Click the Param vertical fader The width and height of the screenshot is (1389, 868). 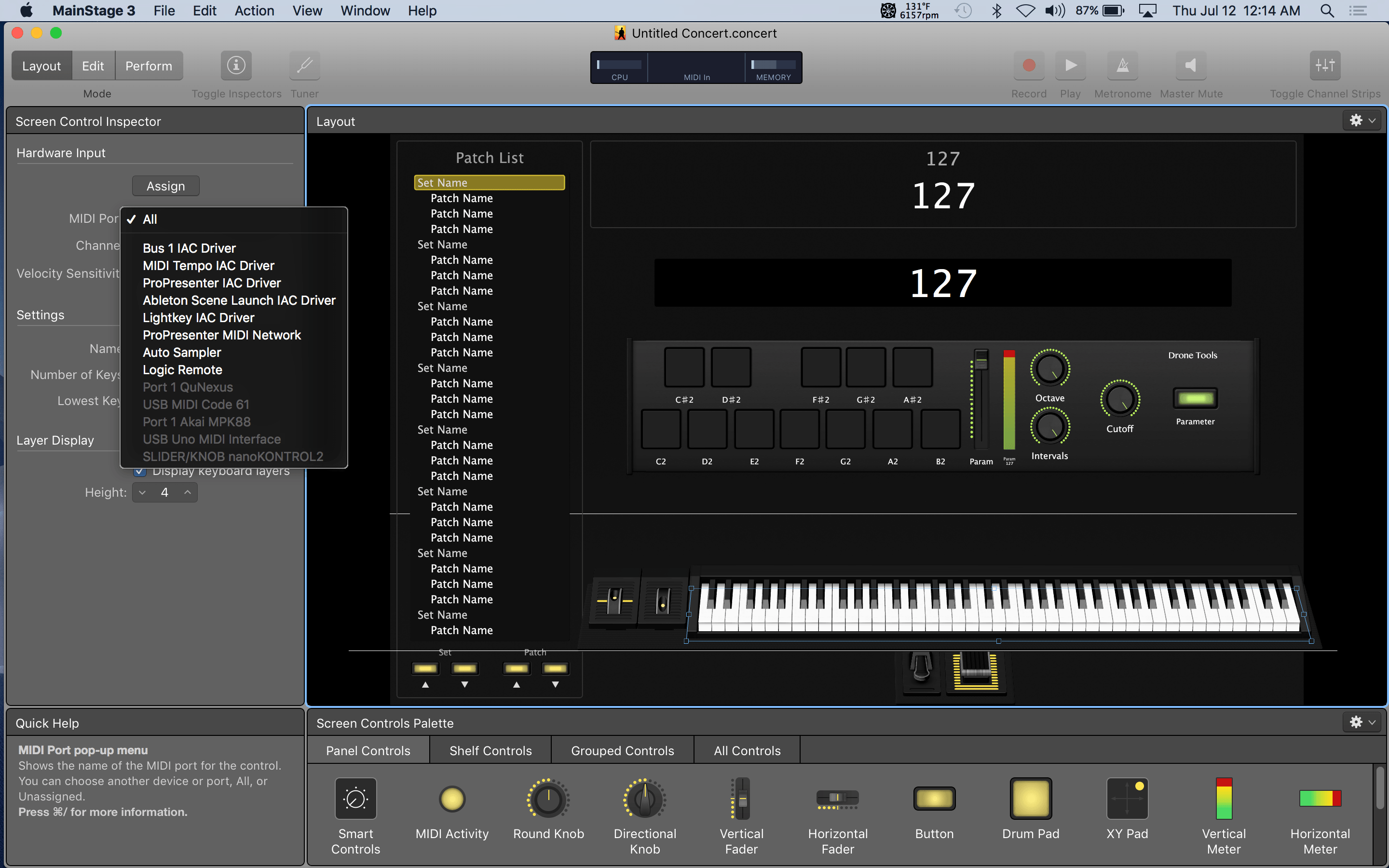coord(981,398)
